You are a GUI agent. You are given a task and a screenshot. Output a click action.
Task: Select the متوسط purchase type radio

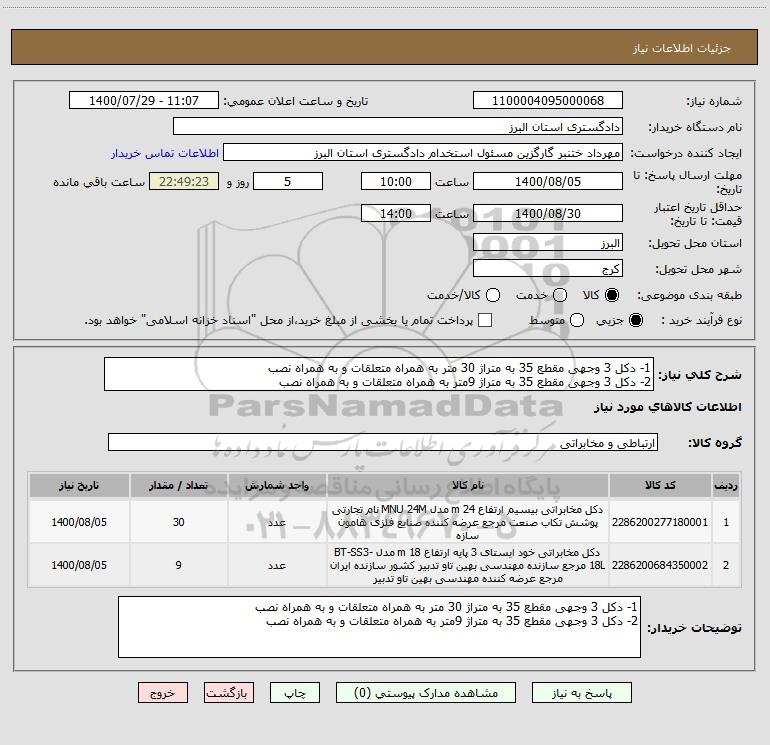577,320
